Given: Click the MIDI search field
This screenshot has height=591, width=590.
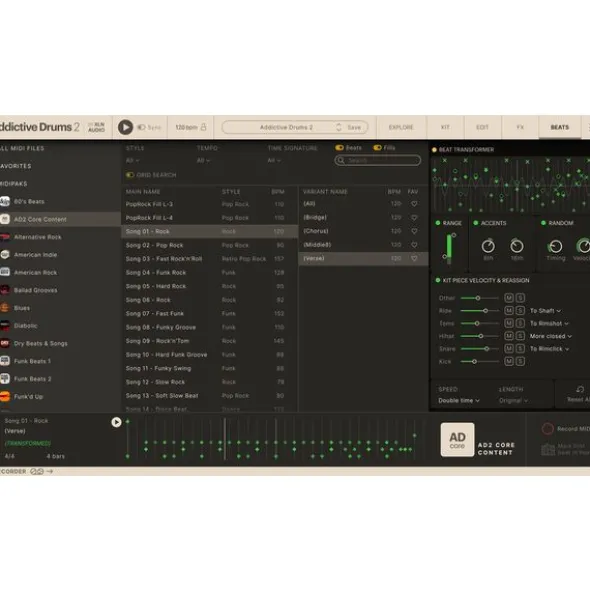Looking at the screenshot, I should tap(378, 161).
